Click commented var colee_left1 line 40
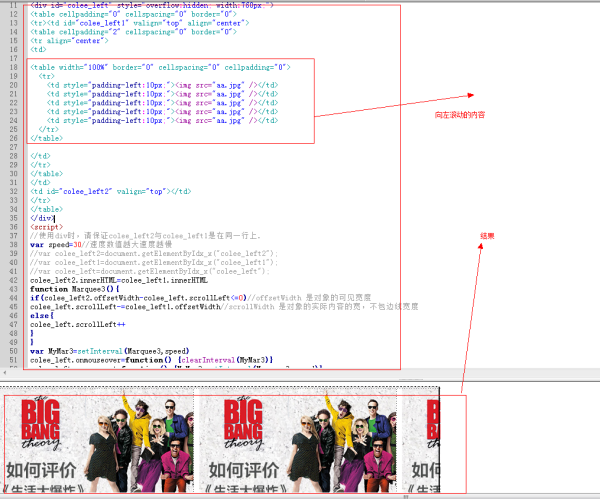The width and height of the screenshot is (600, 499). coord(154,263)
